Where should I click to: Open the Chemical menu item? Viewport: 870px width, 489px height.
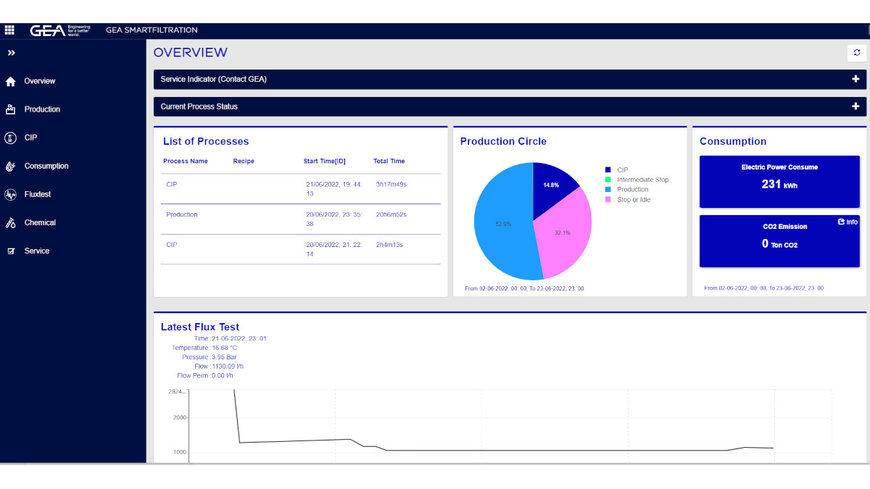click(40, 223)
